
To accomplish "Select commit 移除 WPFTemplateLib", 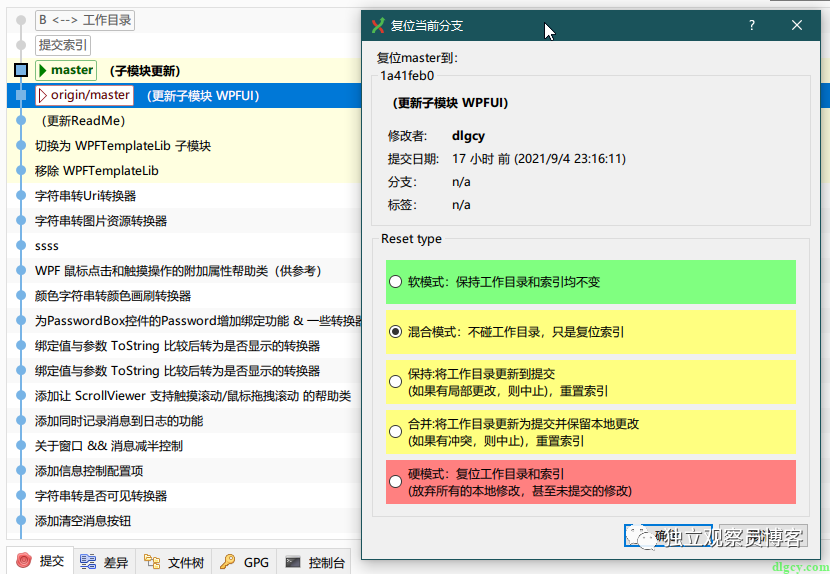I will (x=184, y=171).
